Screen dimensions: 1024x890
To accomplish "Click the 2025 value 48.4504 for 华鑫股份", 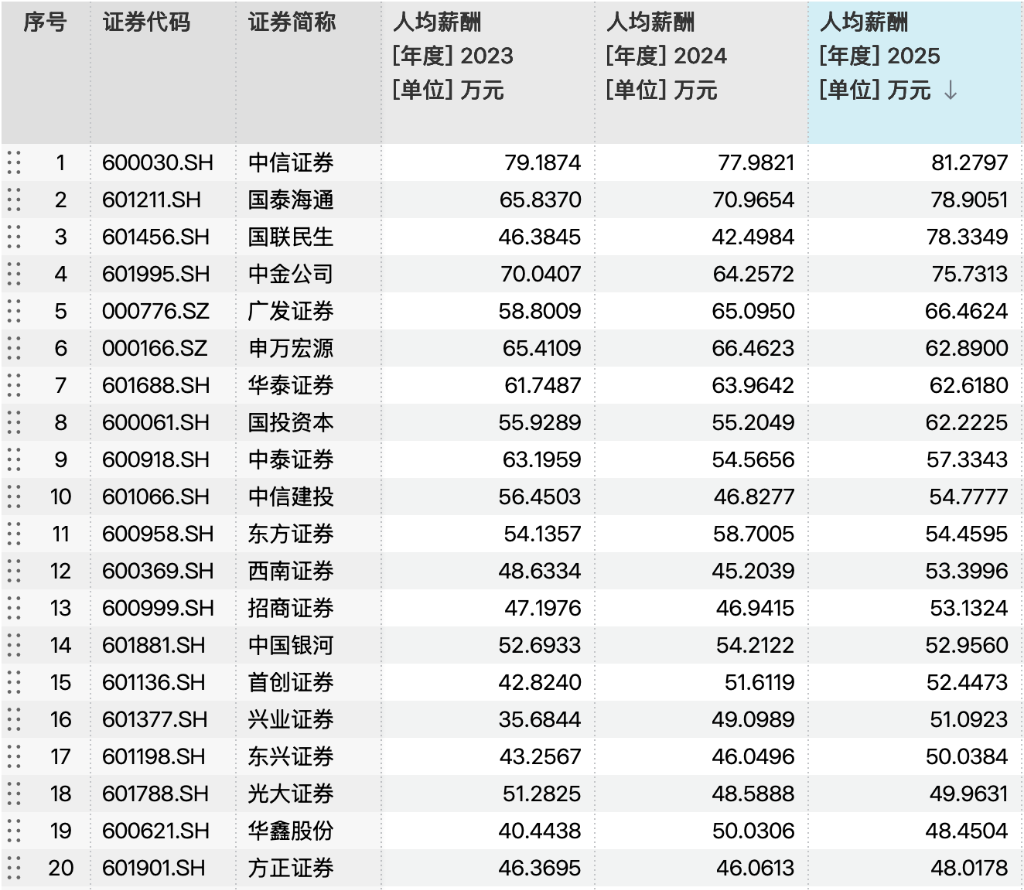I will tap(967, 831).
